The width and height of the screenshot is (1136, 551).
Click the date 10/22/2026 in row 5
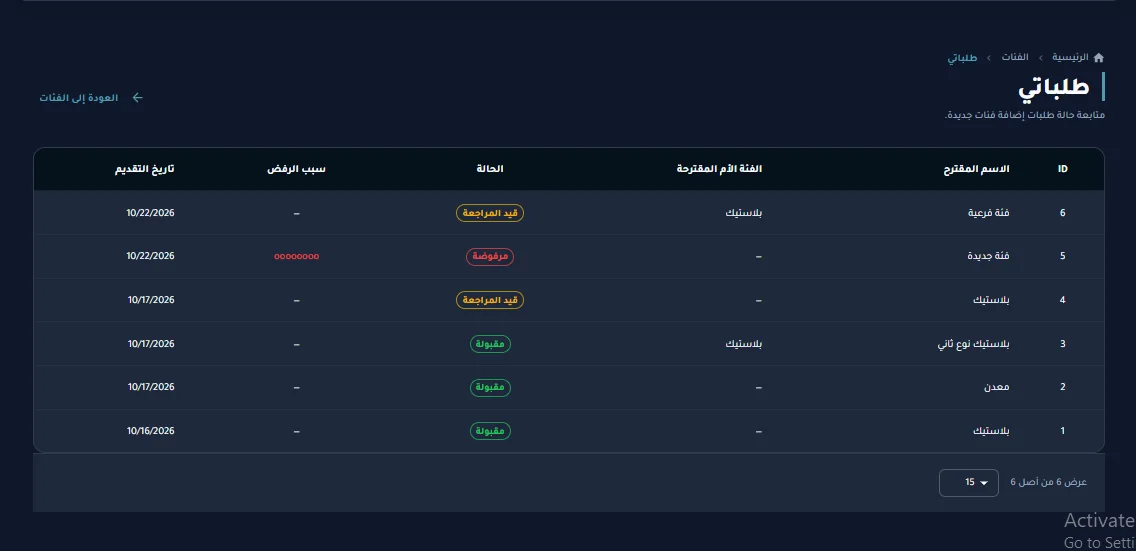coord(151,256)
